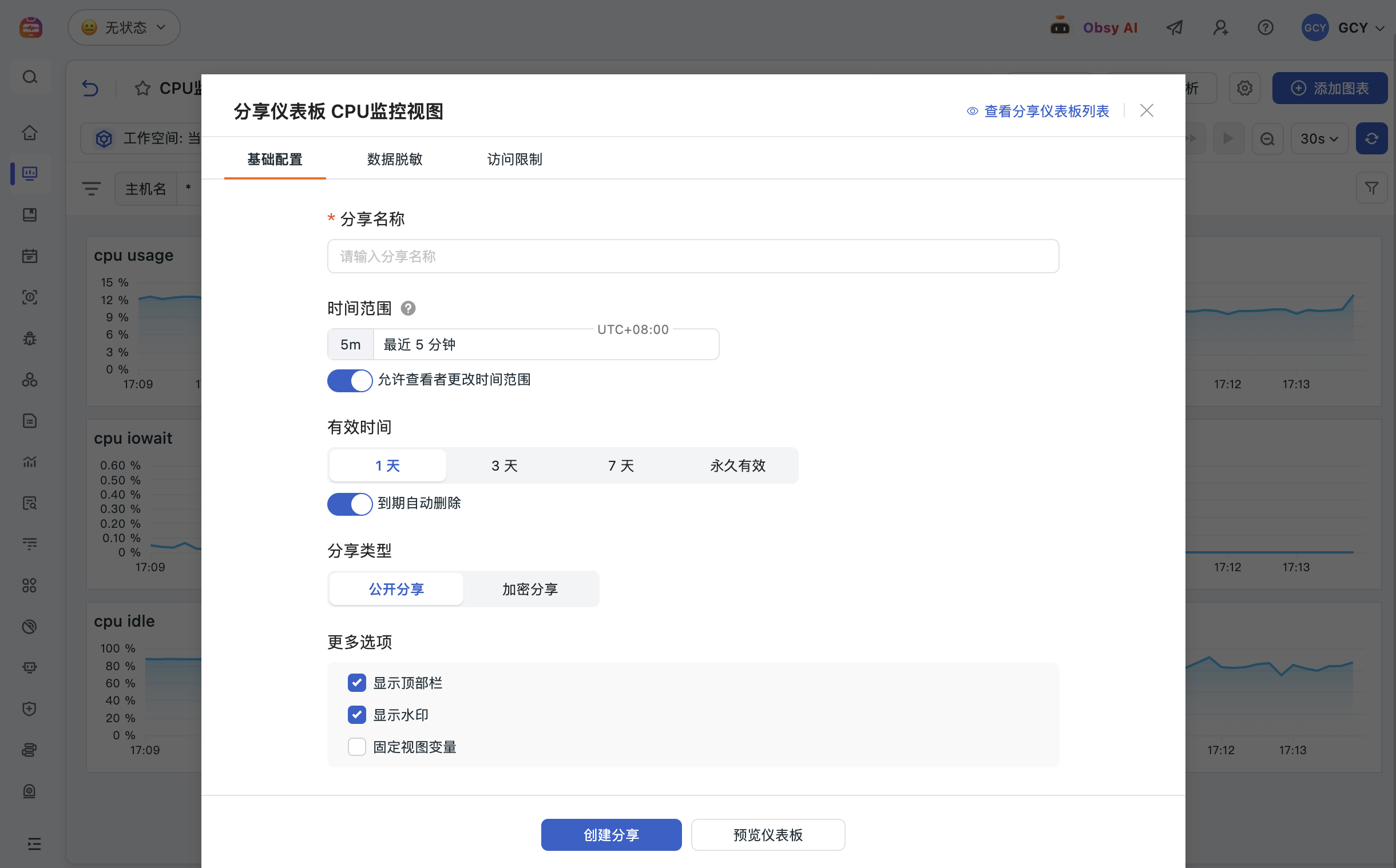Open the calendar events icon in sidebar
The image size is (1396, 868).
point(30,256)
